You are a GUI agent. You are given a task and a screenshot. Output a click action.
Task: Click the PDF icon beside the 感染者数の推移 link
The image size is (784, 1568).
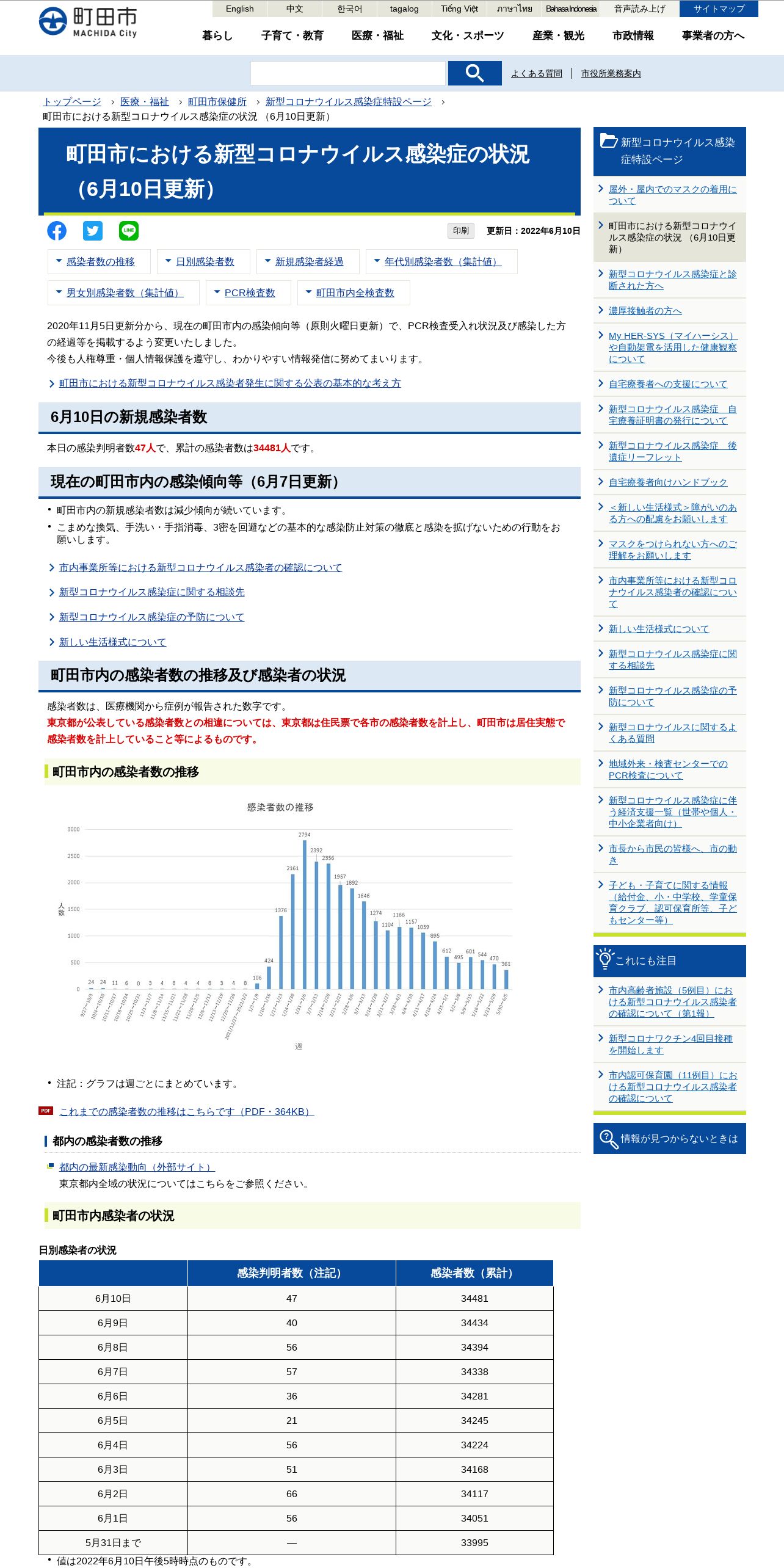(46, 1111)
